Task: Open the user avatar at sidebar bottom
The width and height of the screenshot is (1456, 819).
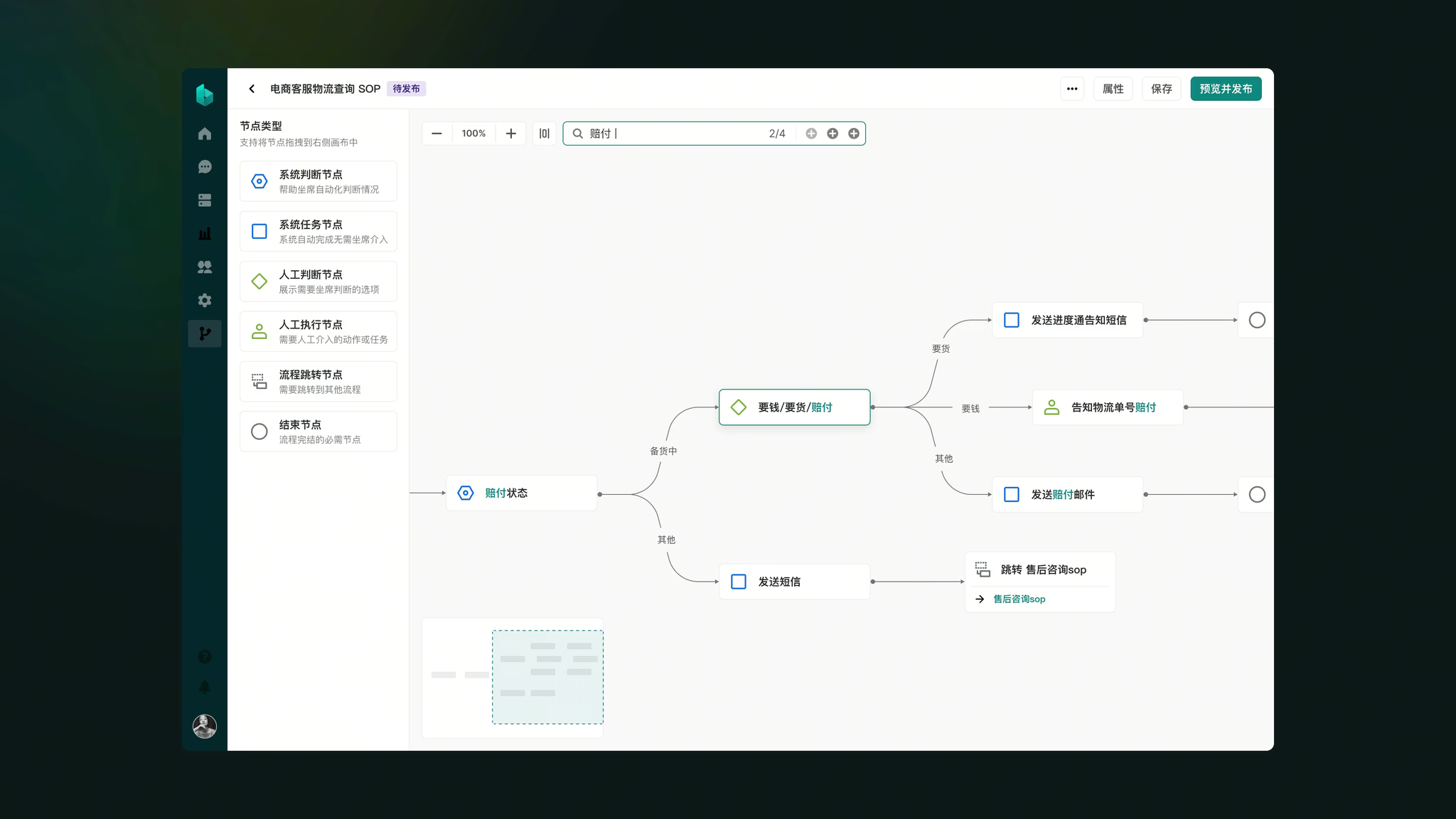Action: point(205,726)
